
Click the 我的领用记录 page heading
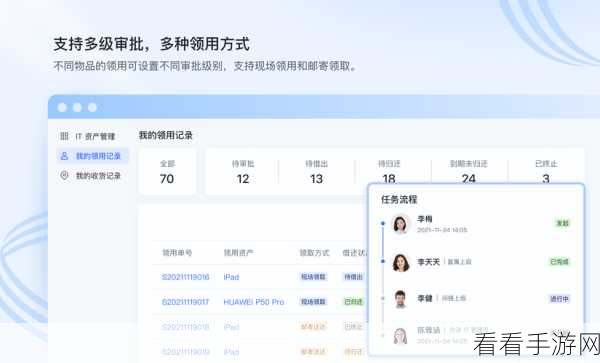pos(165,135)
